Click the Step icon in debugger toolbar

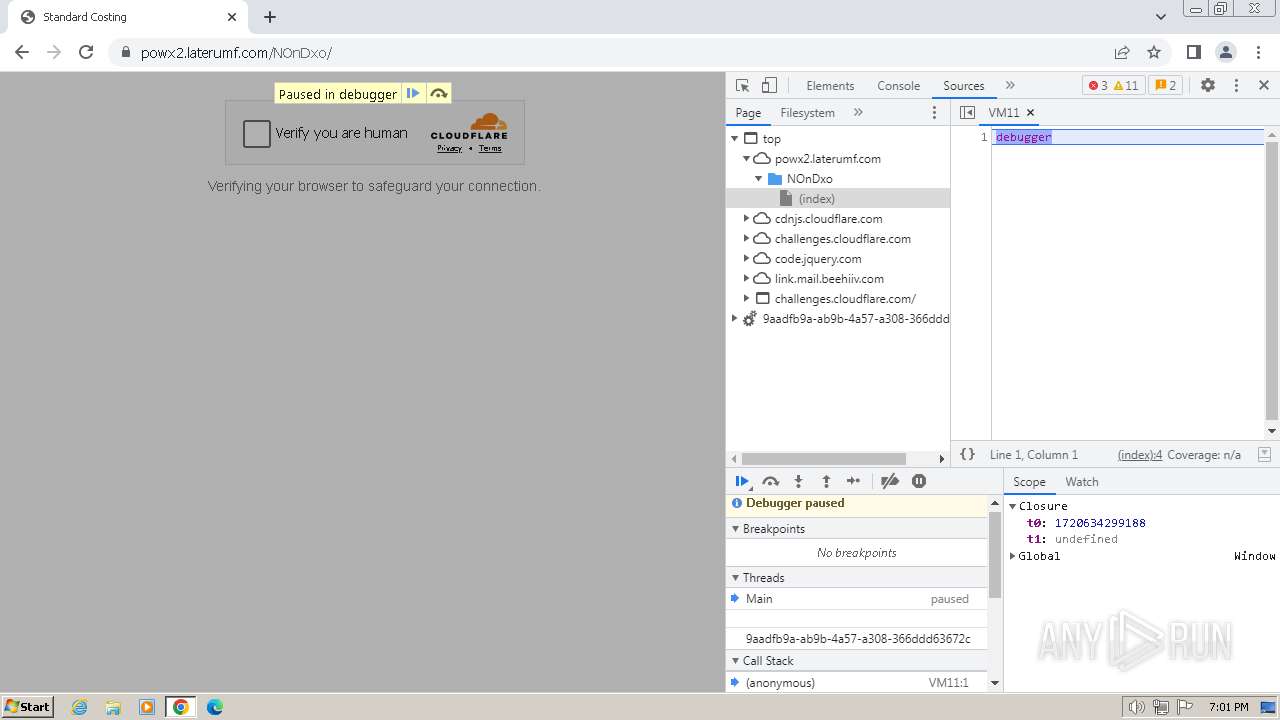(x=853, y=481)
